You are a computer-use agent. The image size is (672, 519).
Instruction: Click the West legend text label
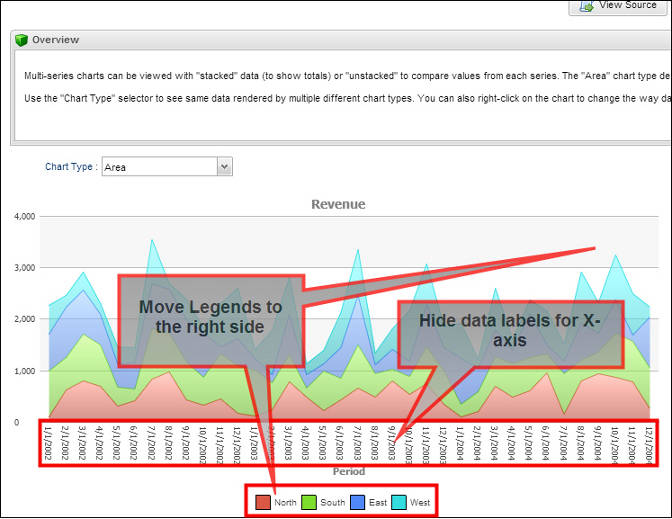[x=420, y=502]
